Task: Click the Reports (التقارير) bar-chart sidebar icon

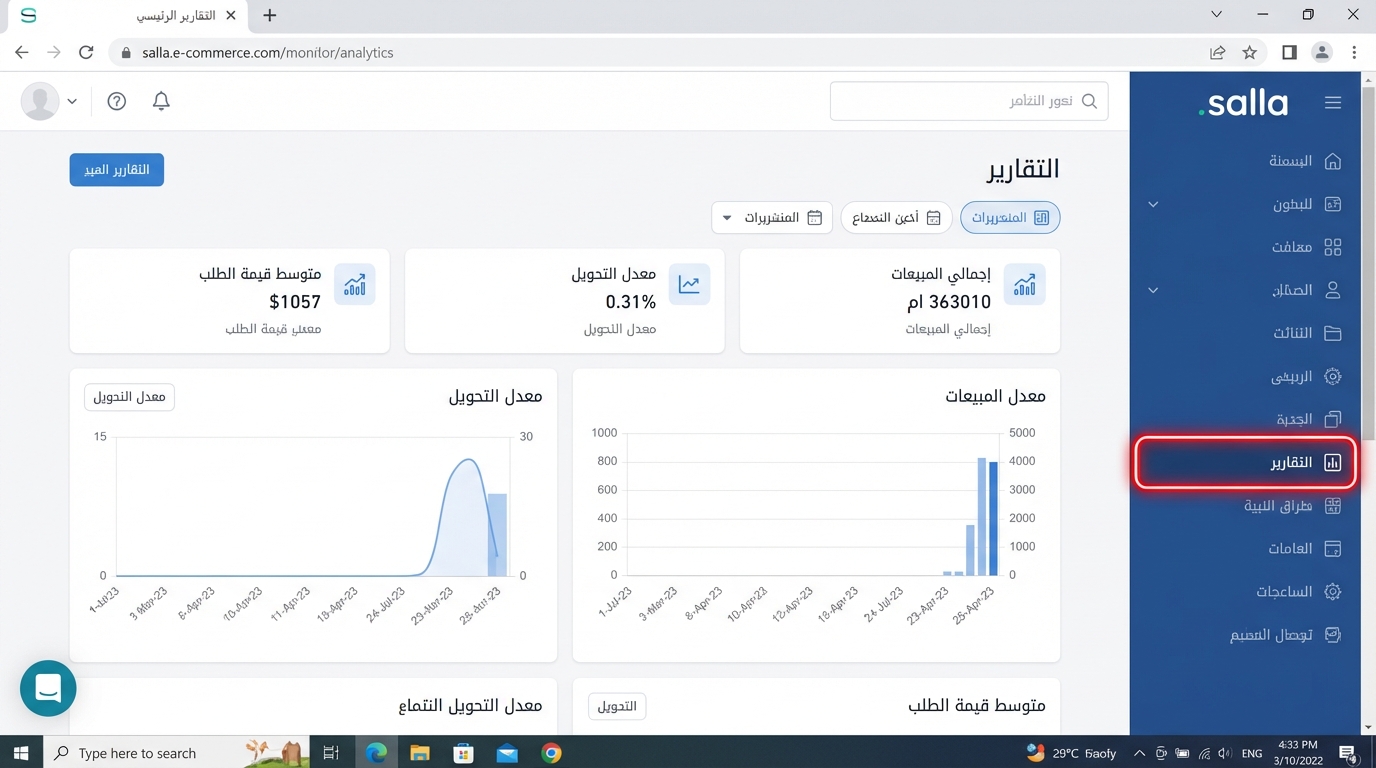Action: pyautogui.click(x=1332, y=462)
